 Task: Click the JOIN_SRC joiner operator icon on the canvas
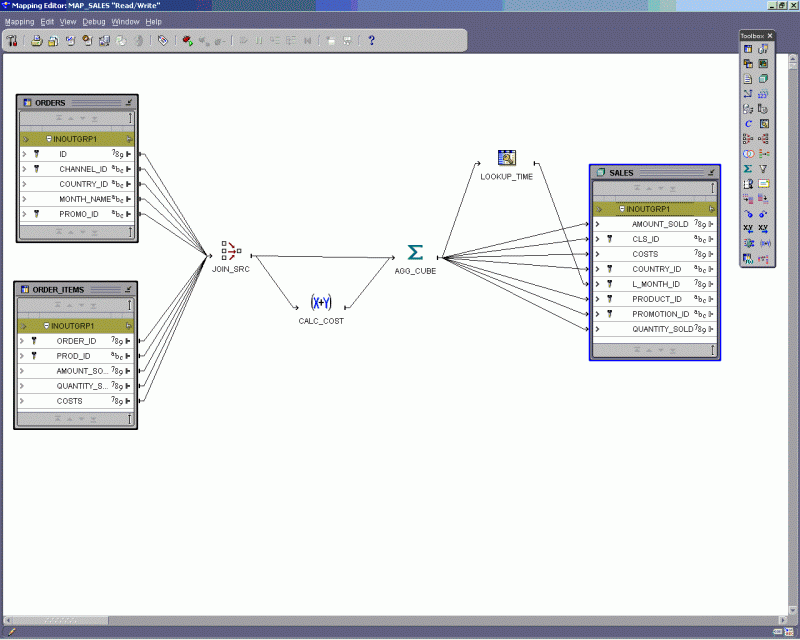pyautogui.click(x=231, y=251)
